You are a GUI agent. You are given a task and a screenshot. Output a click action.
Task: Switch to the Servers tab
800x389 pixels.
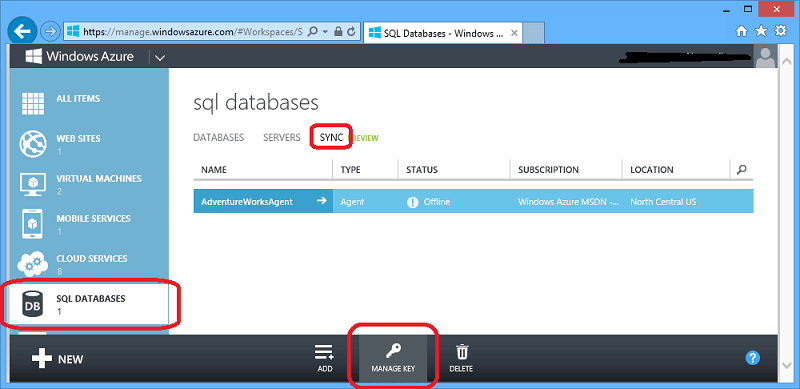coord(282,138)
